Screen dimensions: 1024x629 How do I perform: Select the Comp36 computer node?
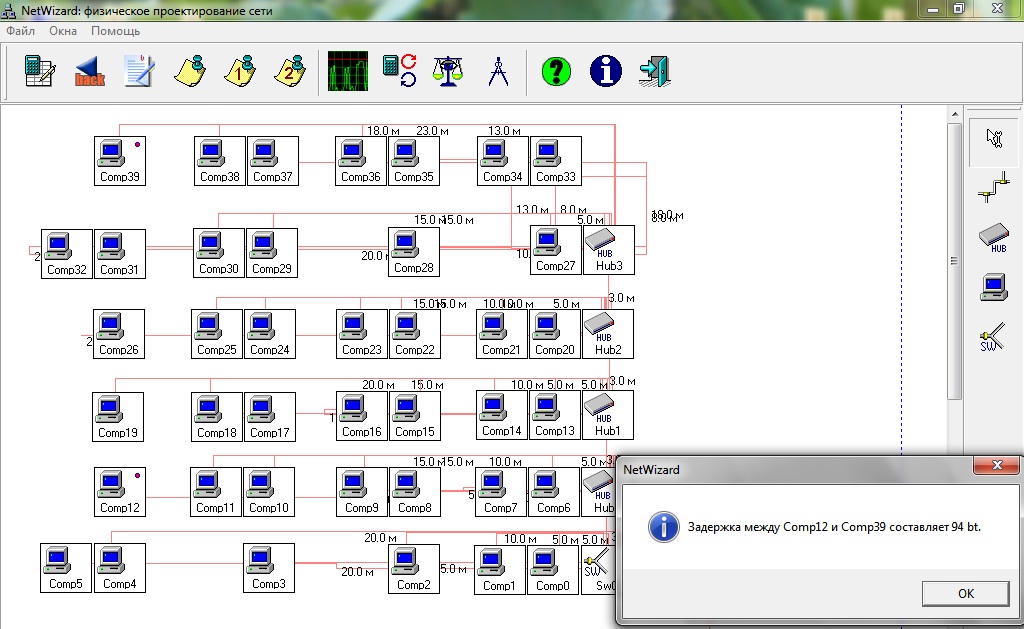click(360, 161)
